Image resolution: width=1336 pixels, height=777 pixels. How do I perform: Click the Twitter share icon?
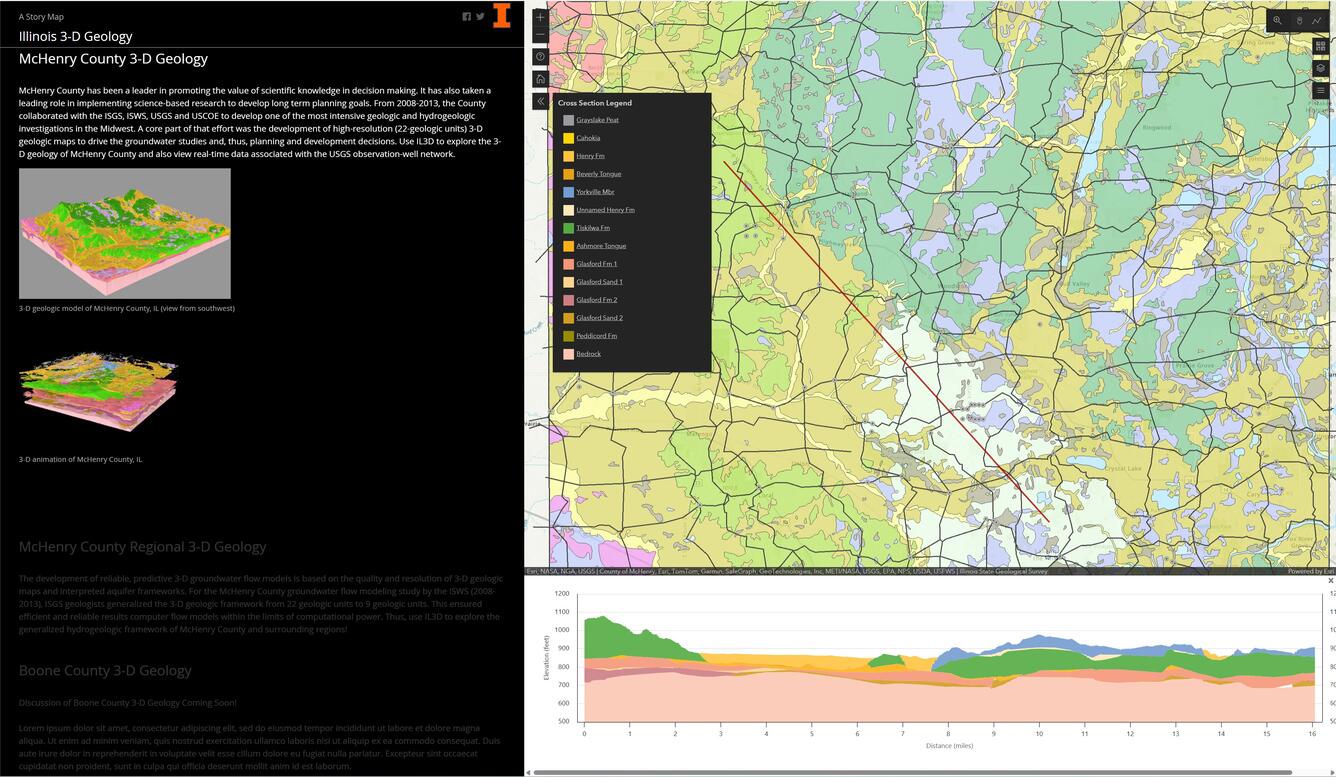pyautogui.click(x=481, y=16)
